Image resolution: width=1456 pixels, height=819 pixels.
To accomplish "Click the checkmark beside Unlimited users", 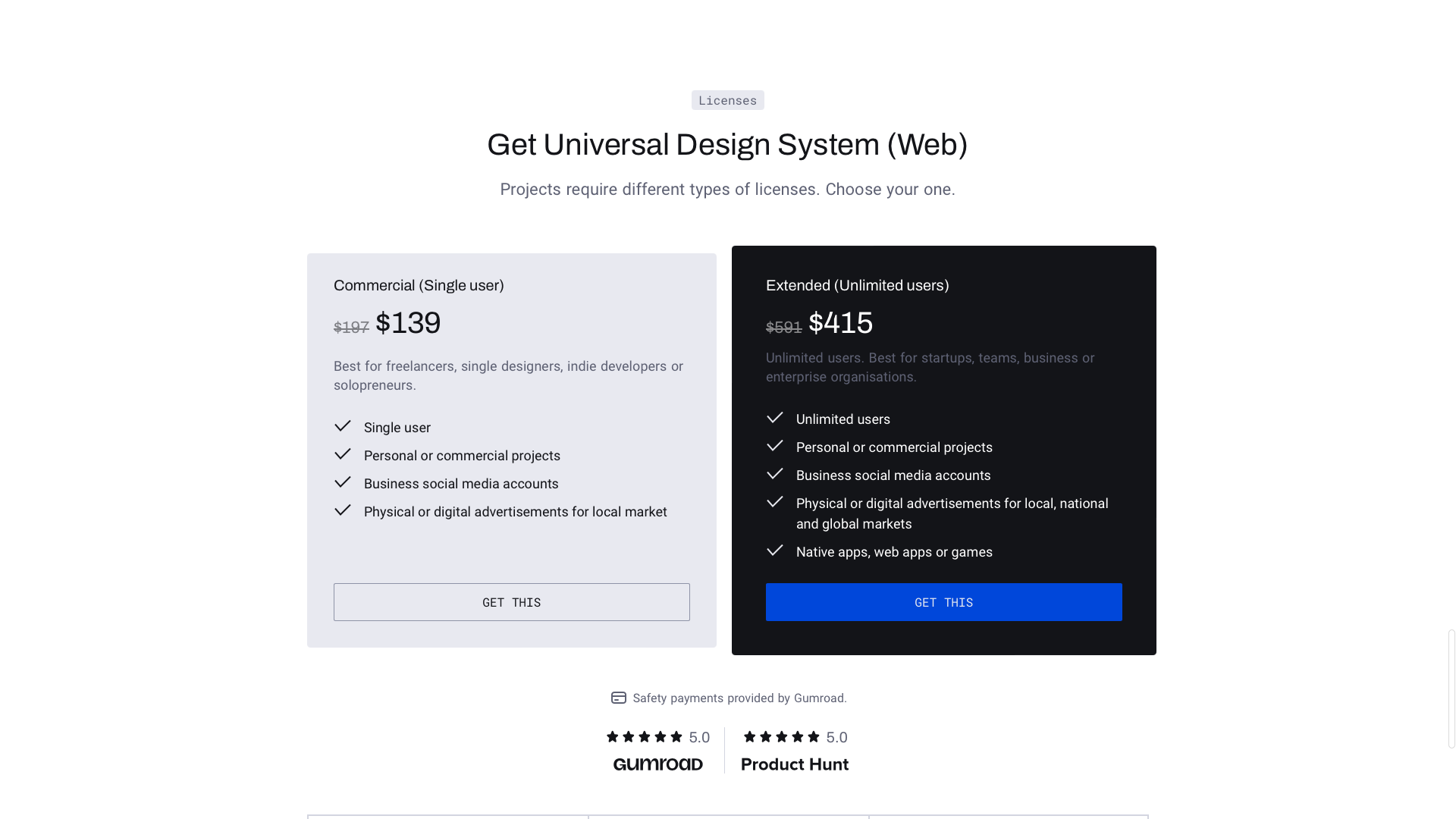I will (x=775, y=418).
